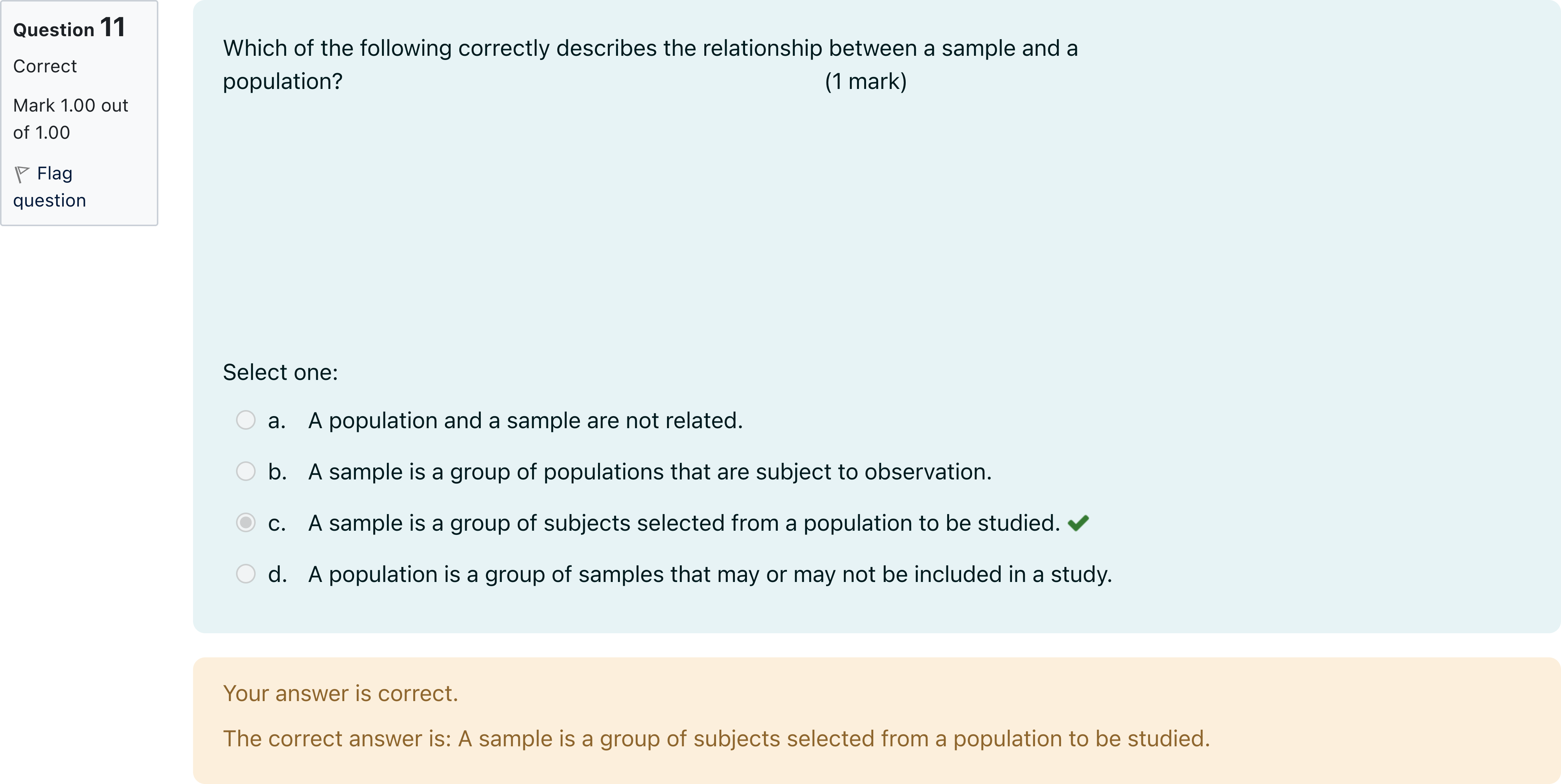Click the "Your answer is correct." feedback message
This screenshot has height=784, width=1561.
tap(340, 693)
